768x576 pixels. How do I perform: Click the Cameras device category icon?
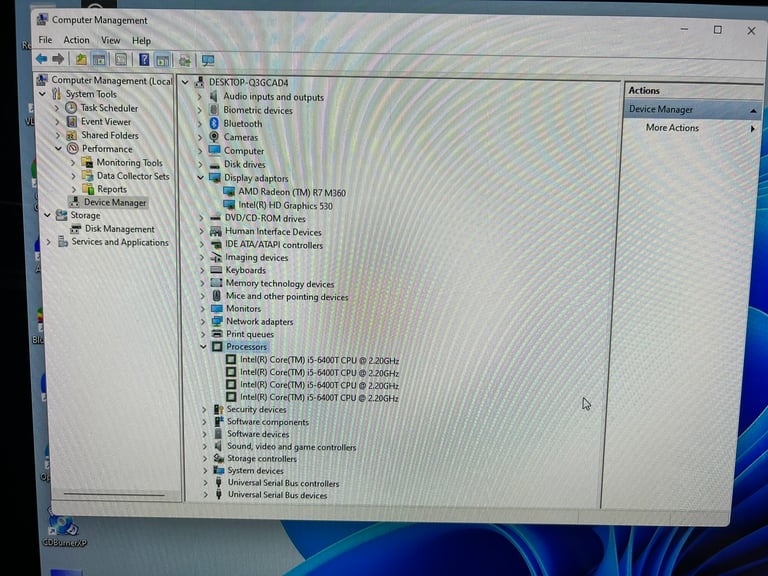214,137
